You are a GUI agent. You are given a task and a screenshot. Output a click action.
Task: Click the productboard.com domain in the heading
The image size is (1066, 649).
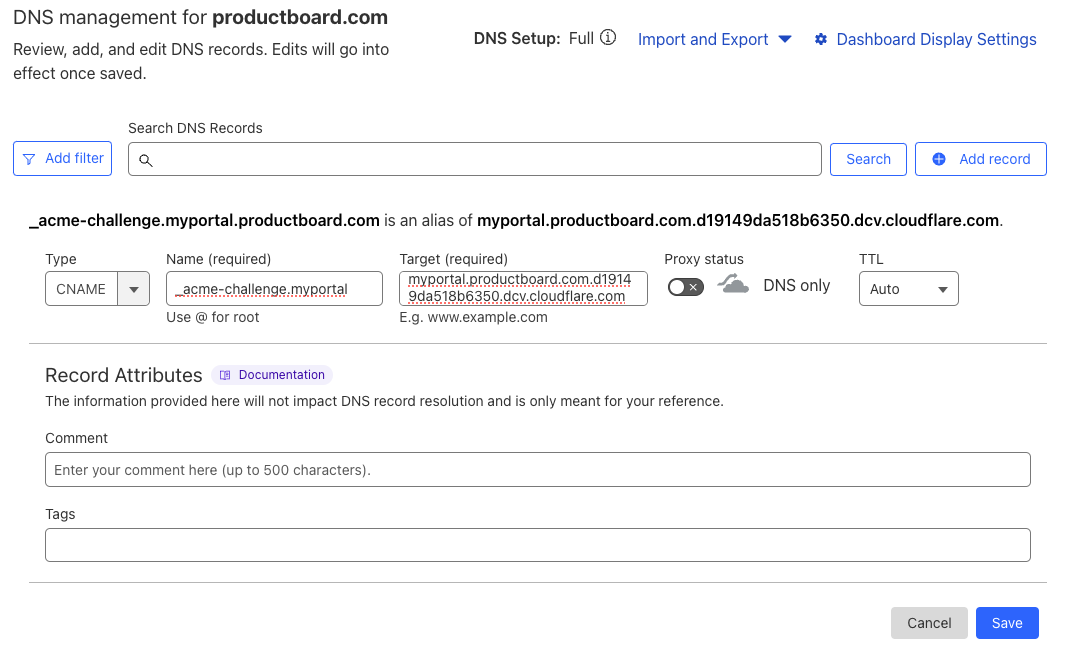click(300, 17)
